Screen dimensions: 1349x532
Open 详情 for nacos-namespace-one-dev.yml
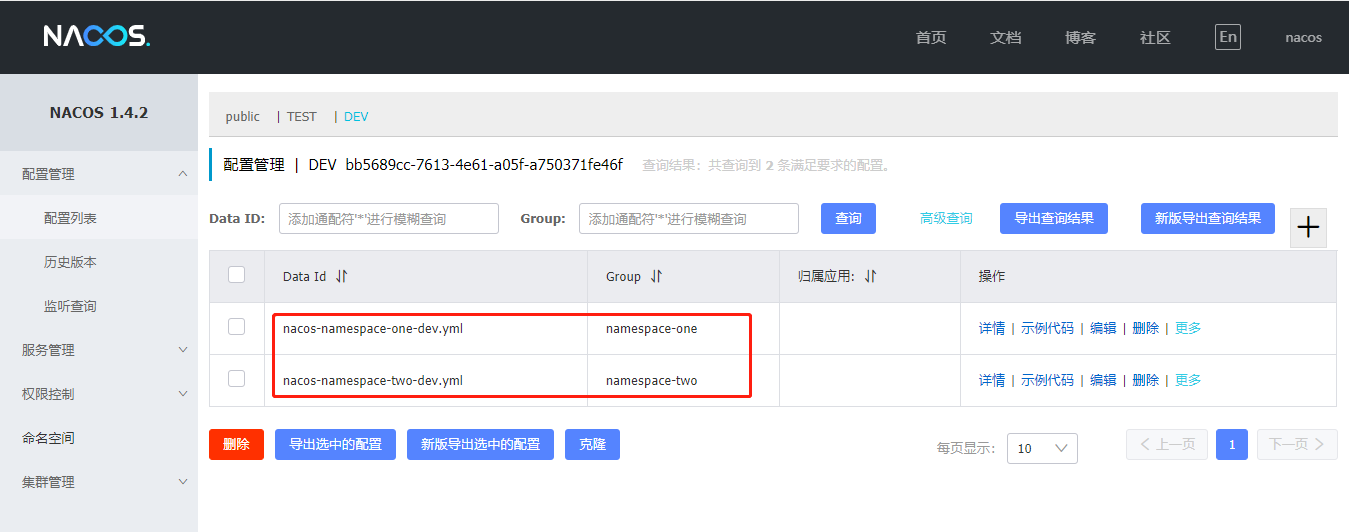click(992, 328)
